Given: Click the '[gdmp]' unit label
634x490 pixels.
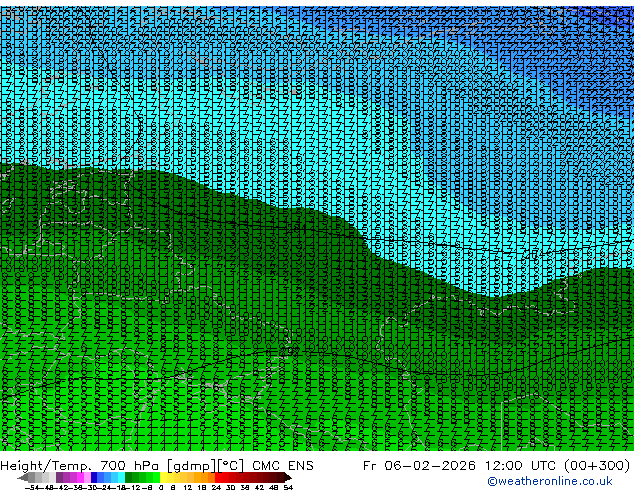Looking at the screenshot, I should point(190,466).
